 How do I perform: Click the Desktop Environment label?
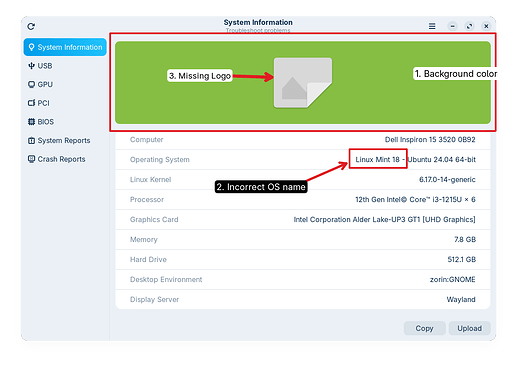[x=166, y=280]
